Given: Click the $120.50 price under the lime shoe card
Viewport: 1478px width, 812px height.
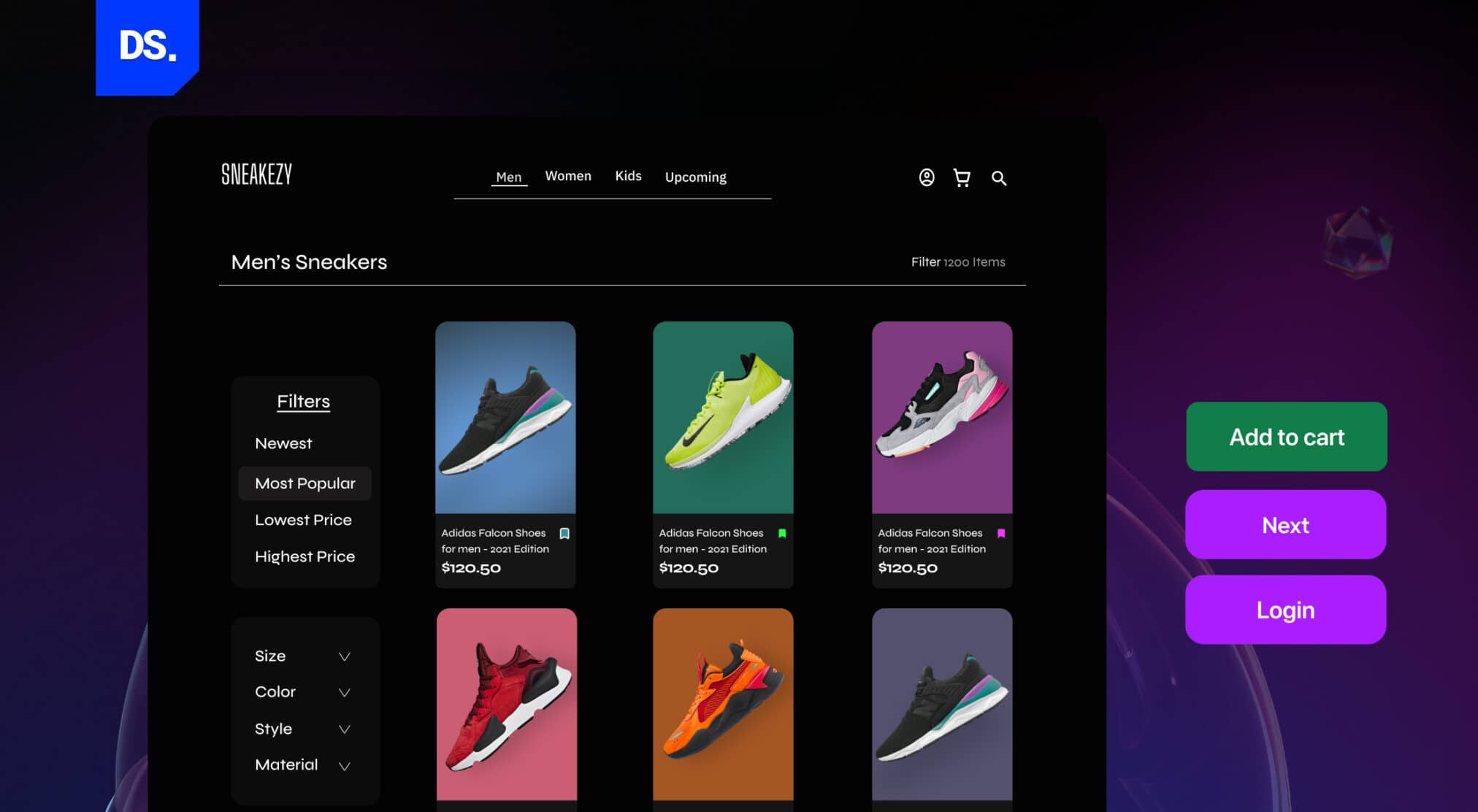Looking at the screenshot, I should [x=689, y=567].
